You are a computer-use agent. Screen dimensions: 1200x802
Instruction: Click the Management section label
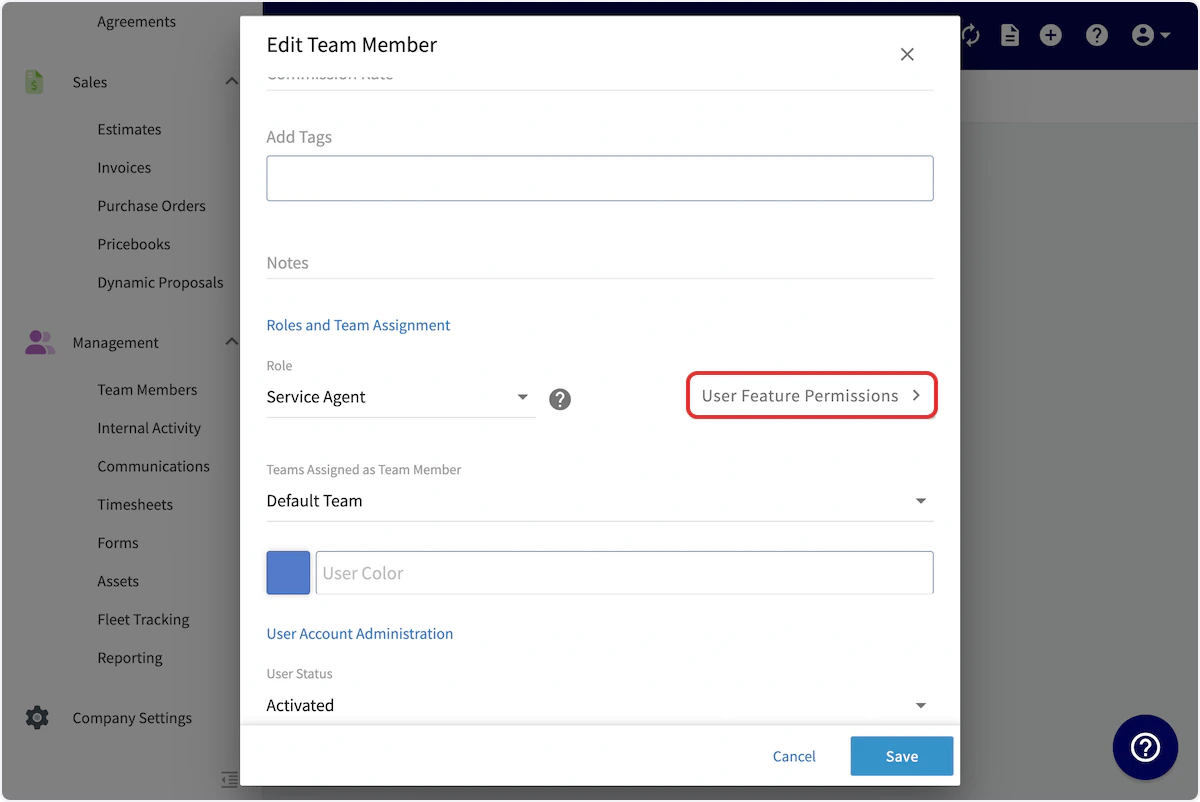pos(115,342)
